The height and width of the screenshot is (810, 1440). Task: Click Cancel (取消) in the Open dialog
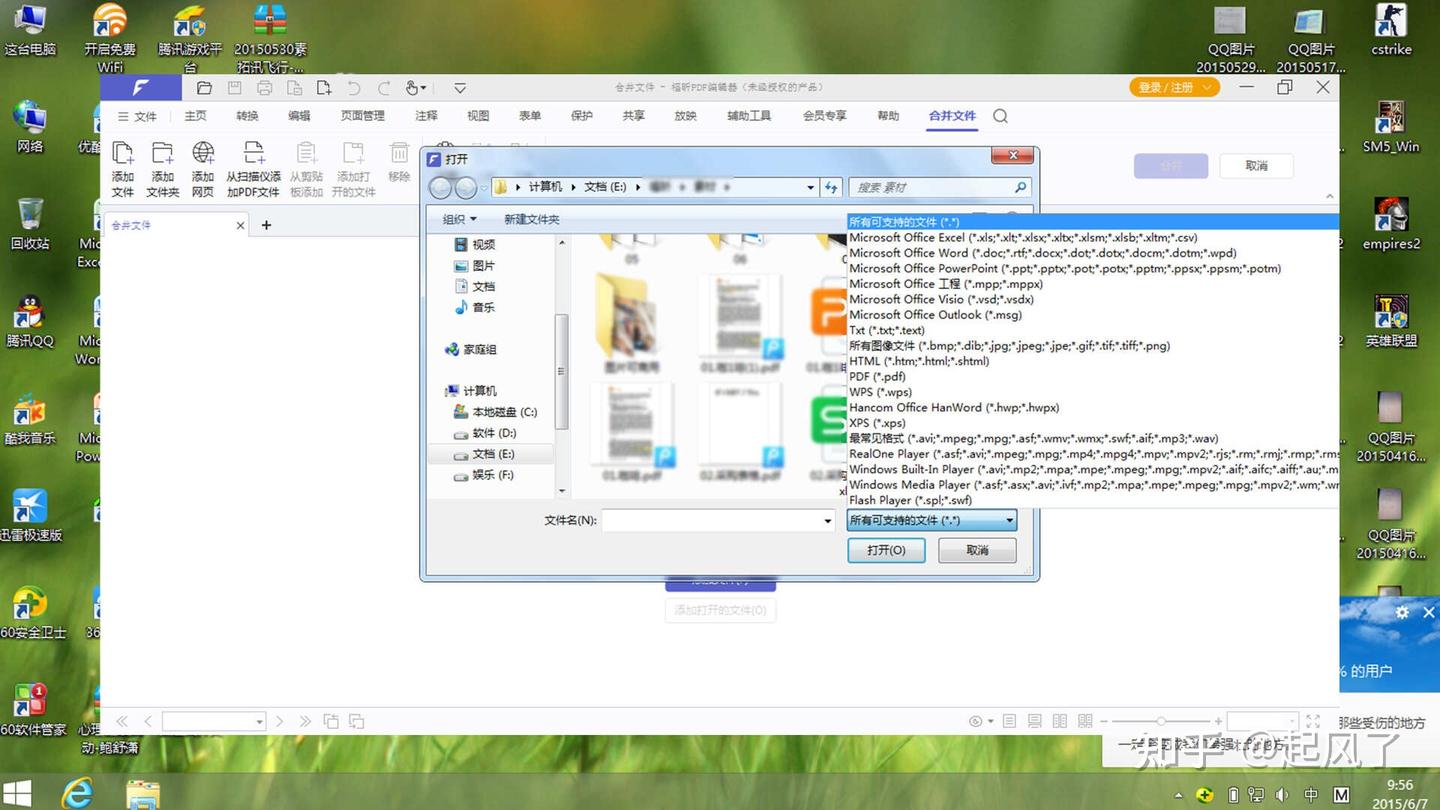point(977,550)
